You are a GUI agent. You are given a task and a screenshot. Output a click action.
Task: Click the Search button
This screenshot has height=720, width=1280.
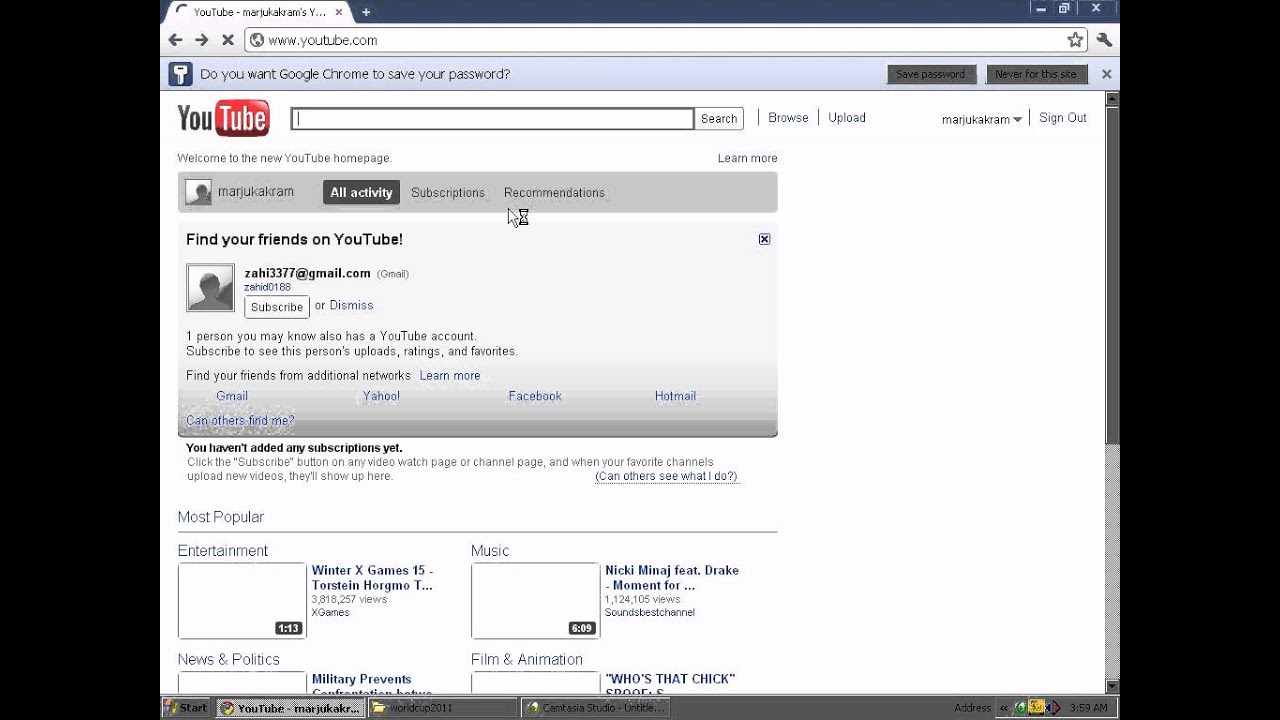719,119
